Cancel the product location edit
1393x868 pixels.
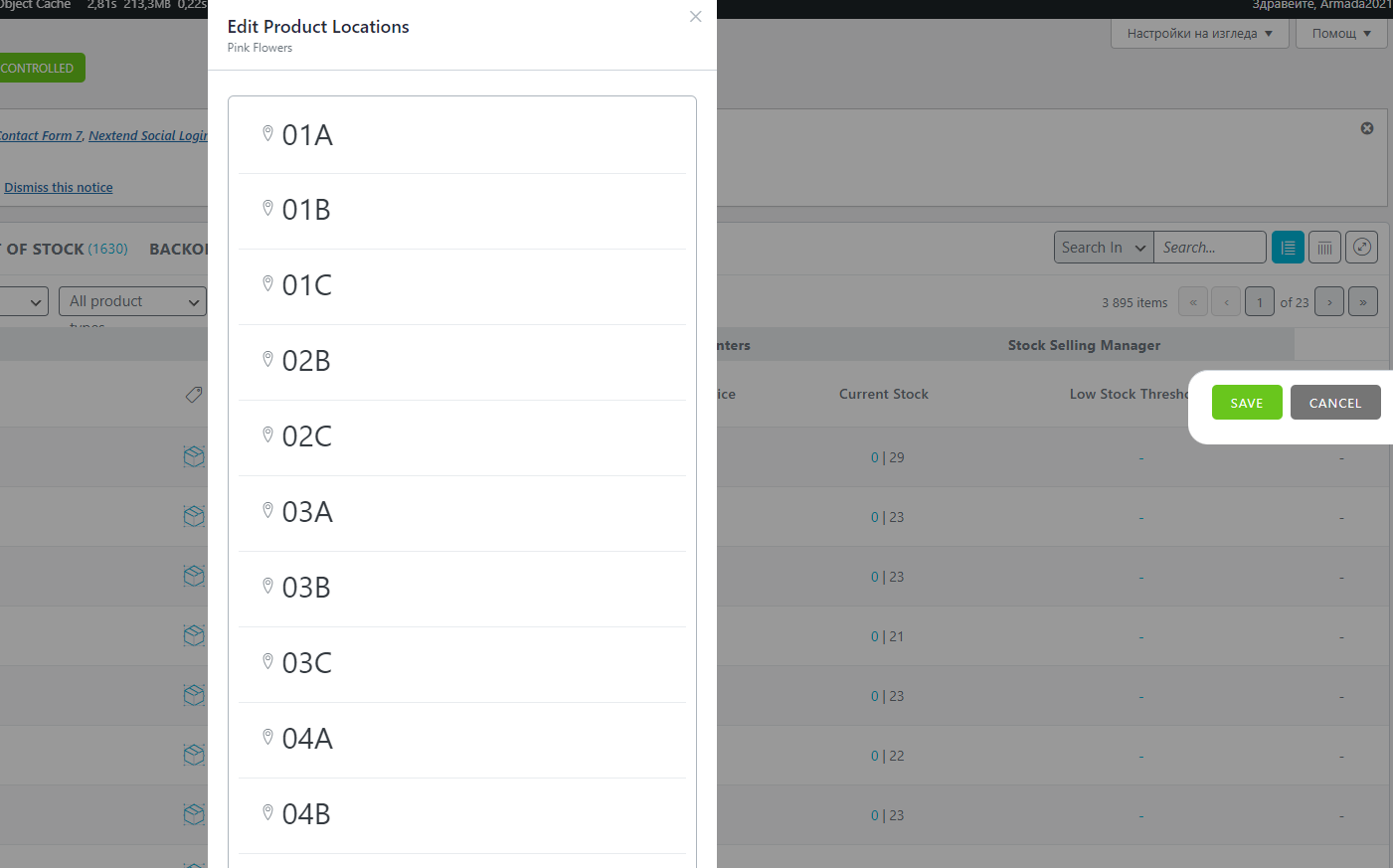pos(1335,403)
